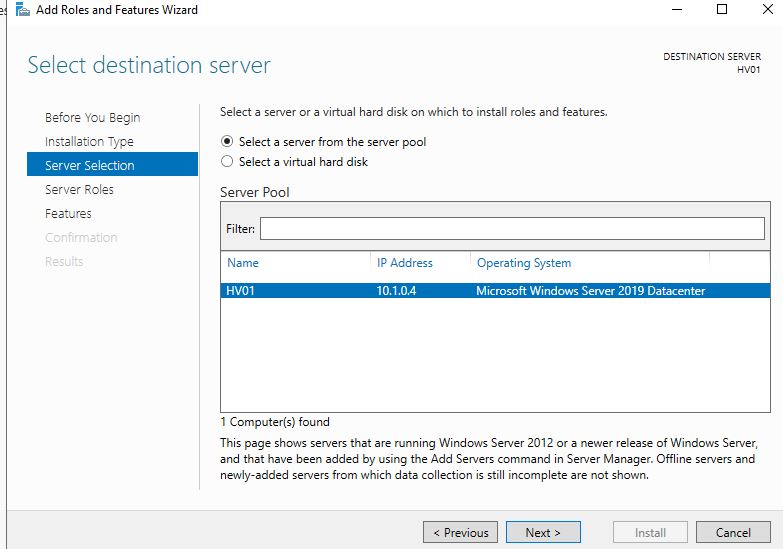Sort by the Name column header

pos(243,263)
